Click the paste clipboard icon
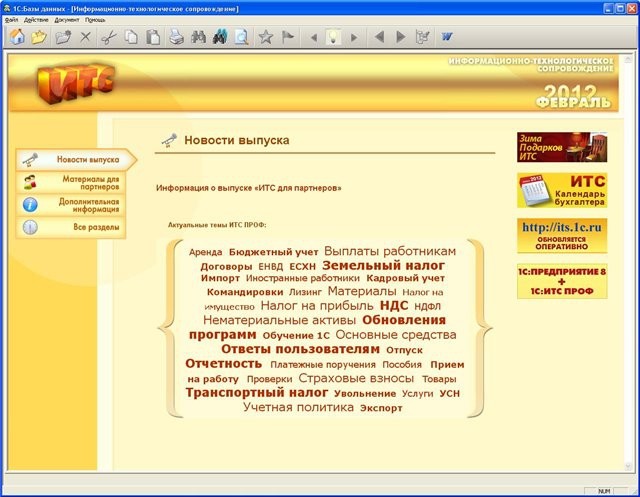 [x=153, y=37]
